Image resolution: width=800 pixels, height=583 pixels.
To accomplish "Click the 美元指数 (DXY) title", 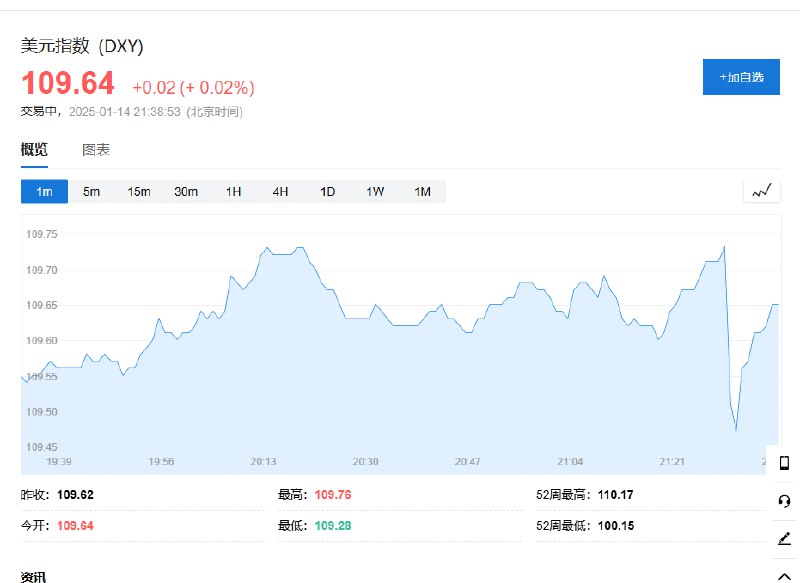I will pos(82,46).
